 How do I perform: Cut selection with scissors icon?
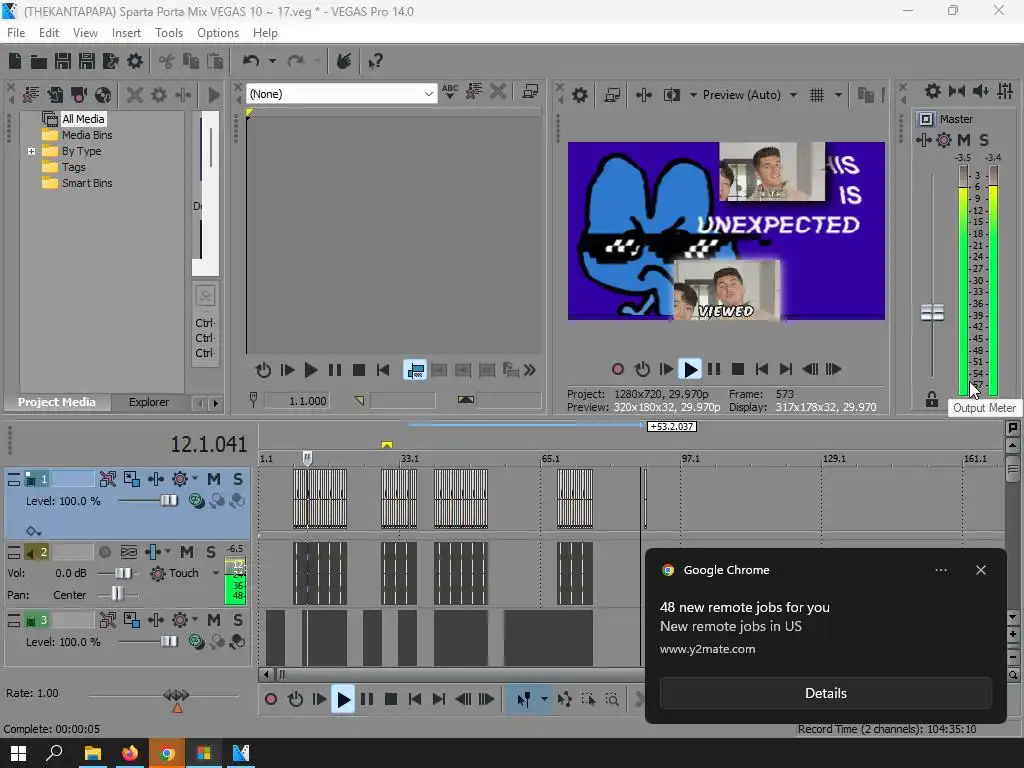167,61
